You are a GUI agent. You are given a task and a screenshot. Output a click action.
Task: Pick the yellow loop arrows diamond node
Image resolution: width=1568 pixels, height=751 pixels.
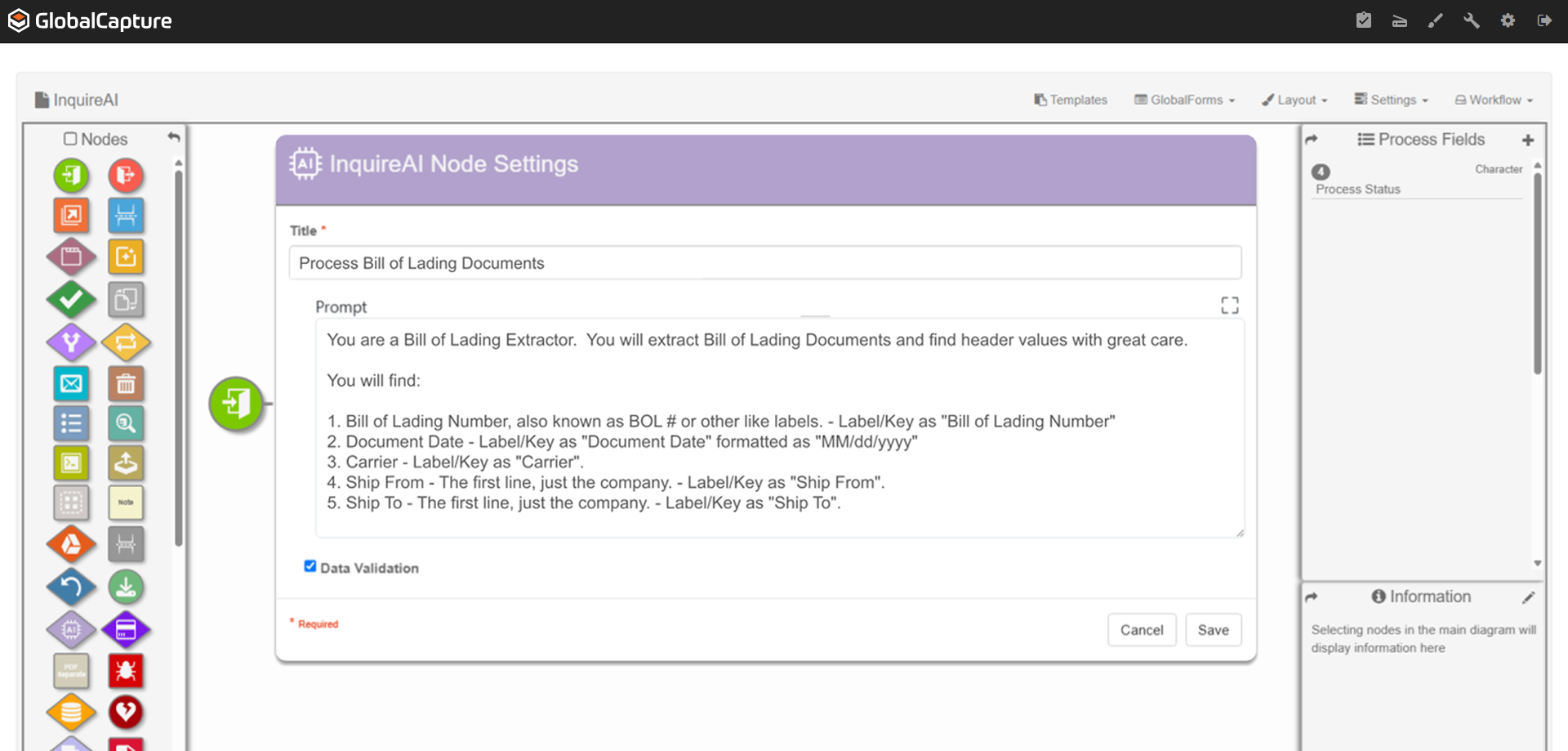[x=126, y=342]
